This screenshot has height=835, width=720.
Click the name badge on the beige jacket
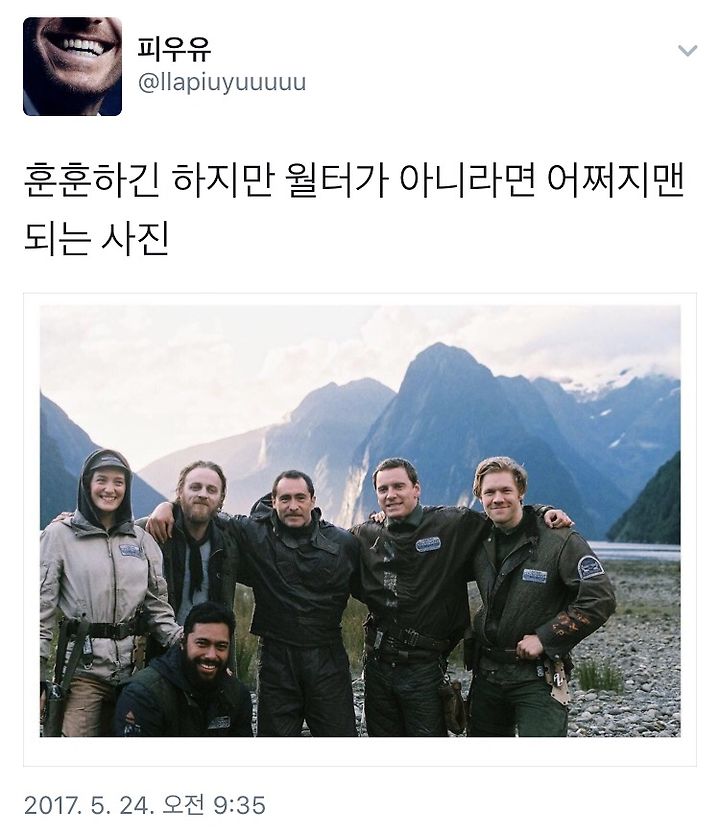point(131,551)
